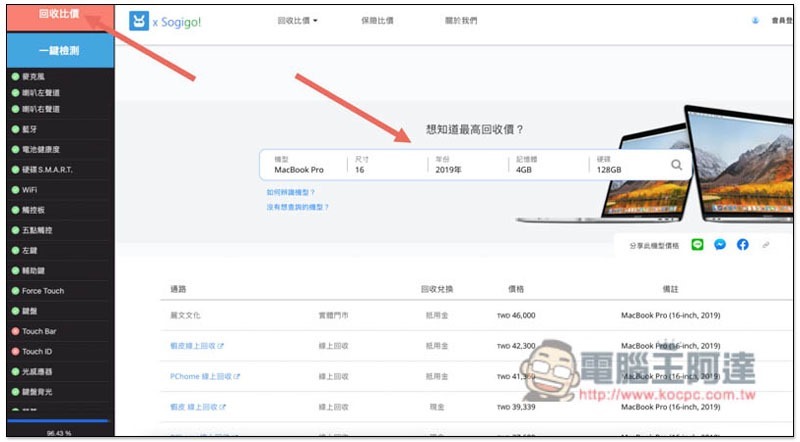Image resolution: width=800 pixels, height=442 pixels.
Task: Share price via Facebook icon
Action: coord(742,244)
